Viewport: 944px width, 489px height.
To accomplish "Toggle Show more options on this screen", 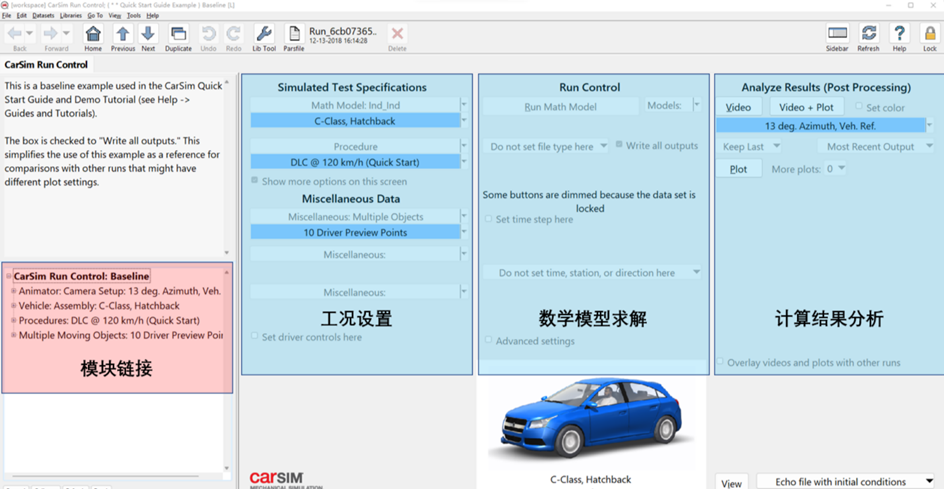I will (255, 180).
